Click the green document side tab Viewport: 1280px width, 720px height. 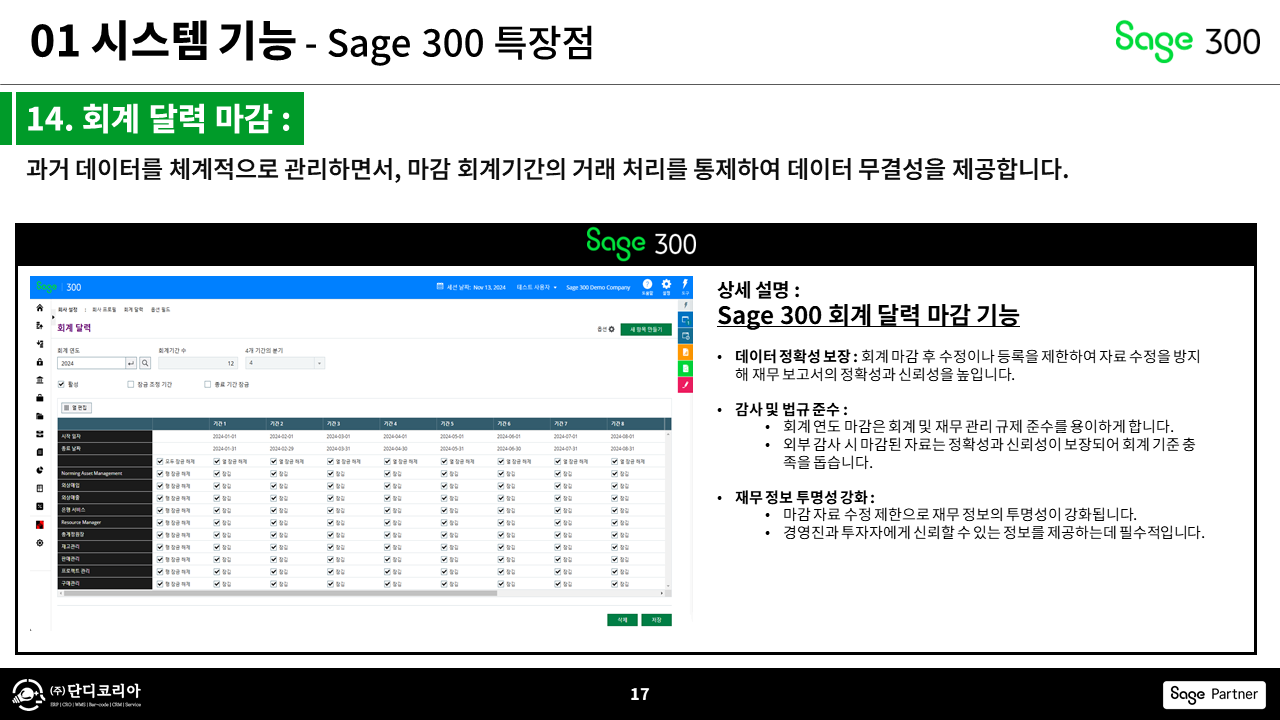[685, 368]
